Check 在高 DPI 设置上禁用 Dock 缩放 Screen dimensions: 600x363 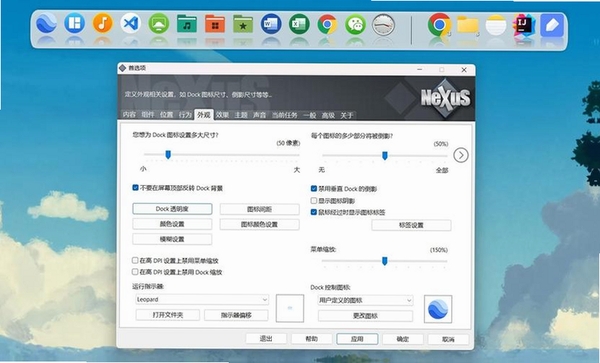[135, 272]
